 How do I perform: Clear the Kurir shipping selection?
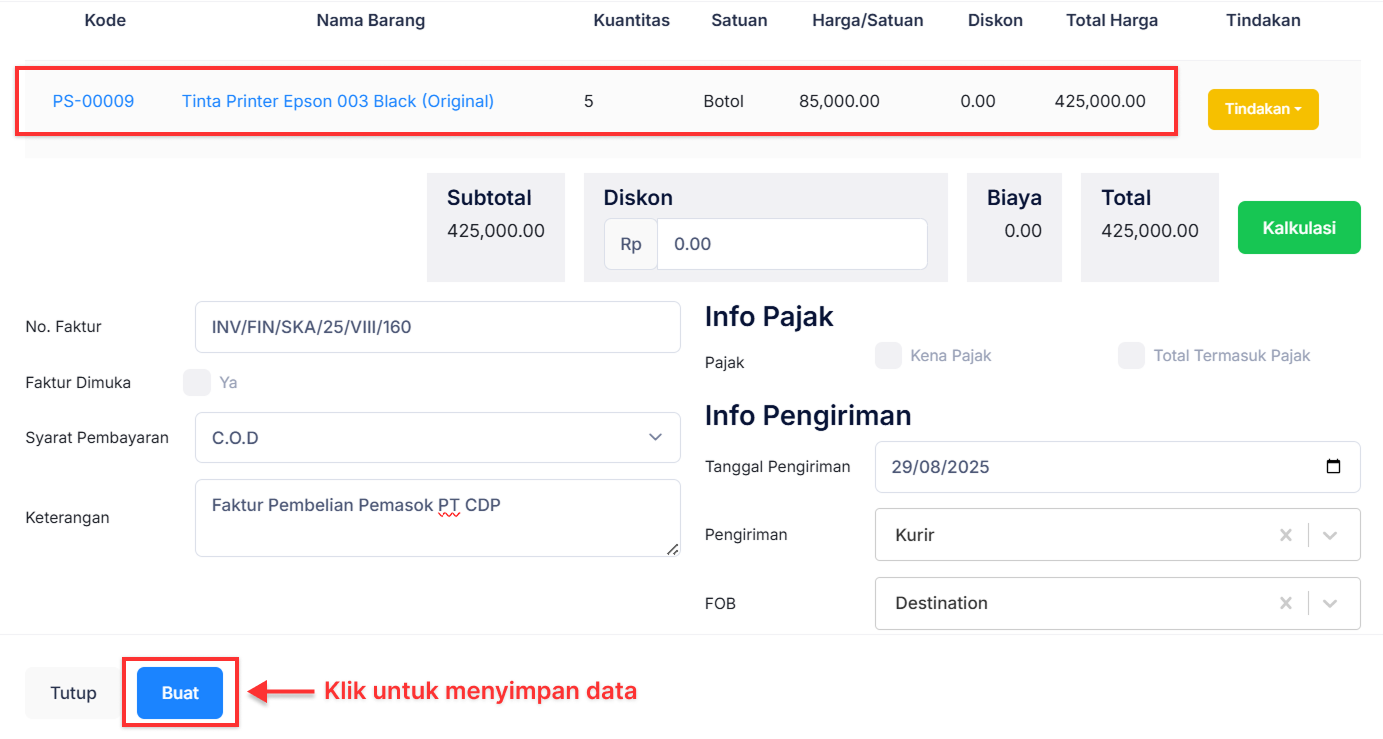(1286, 534)
